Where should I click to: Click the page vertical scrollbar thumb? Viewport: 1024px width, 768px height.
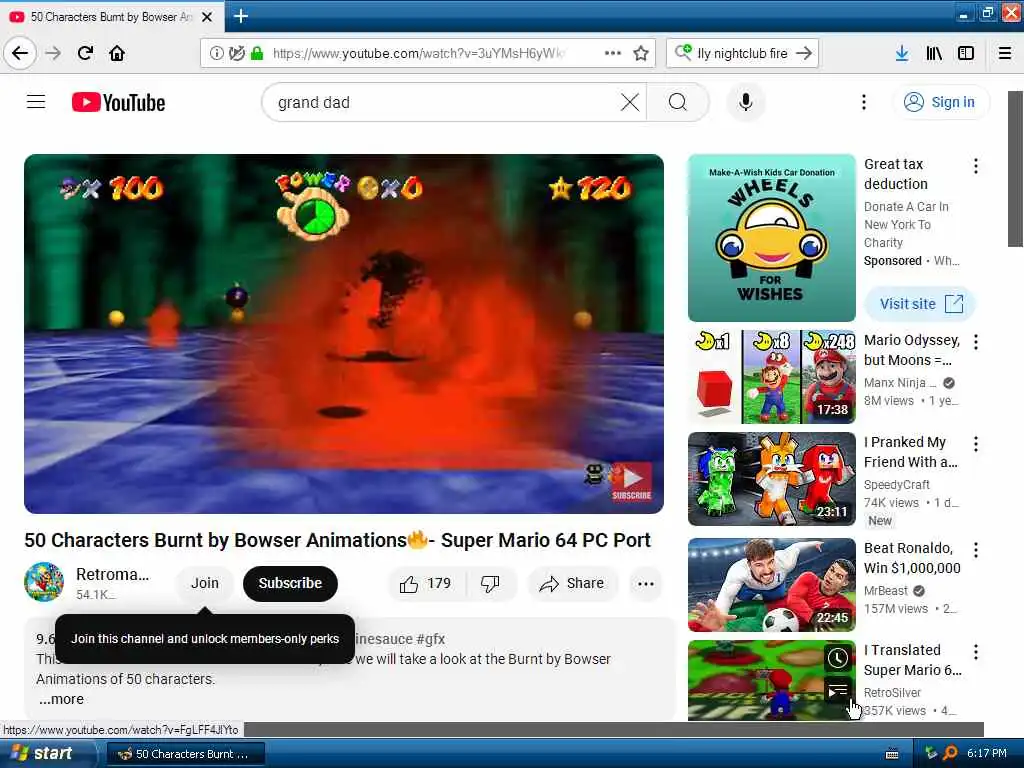[1015, 168]
